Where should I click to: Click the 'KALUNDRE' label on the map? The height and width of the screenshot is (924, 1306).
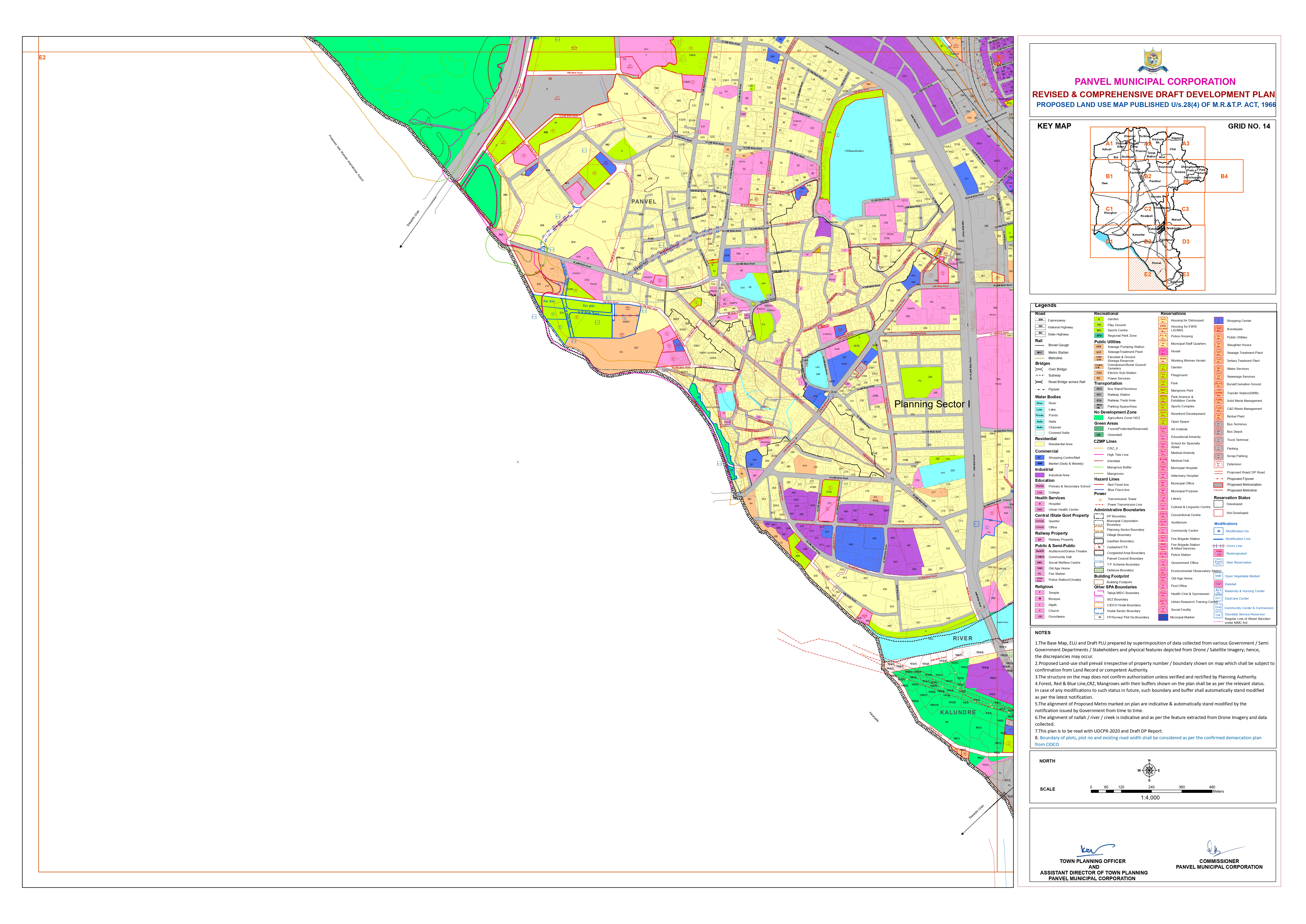958,712
